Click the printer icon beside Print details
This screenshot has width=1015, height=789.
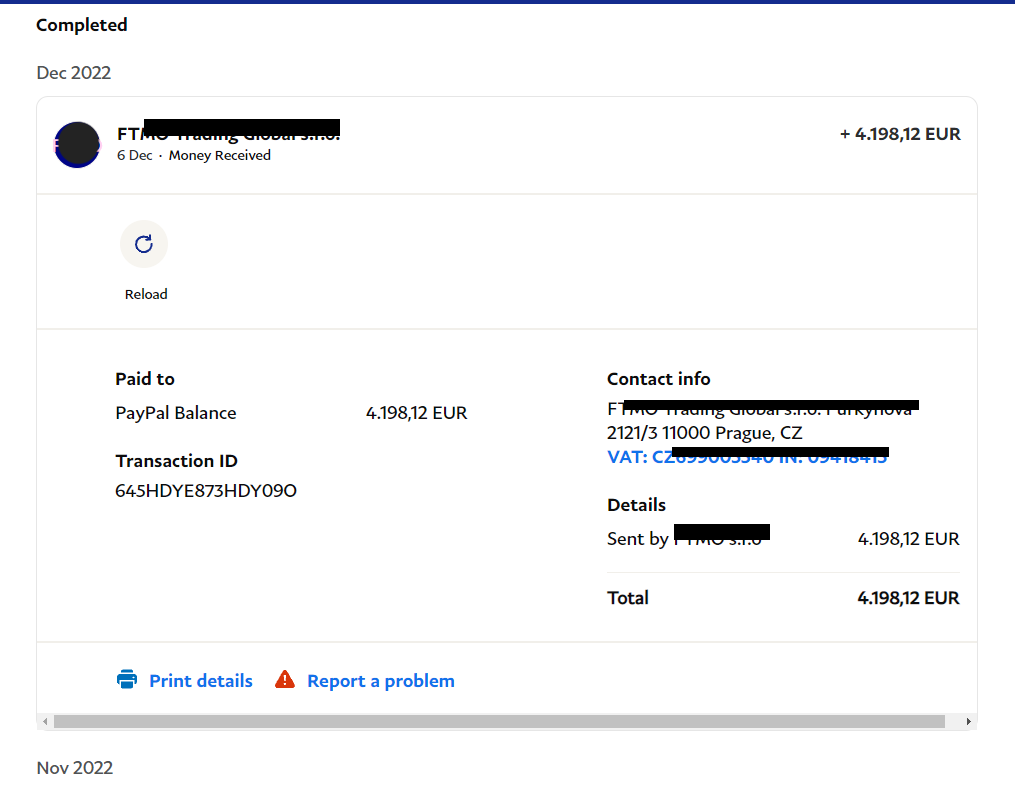127,680
